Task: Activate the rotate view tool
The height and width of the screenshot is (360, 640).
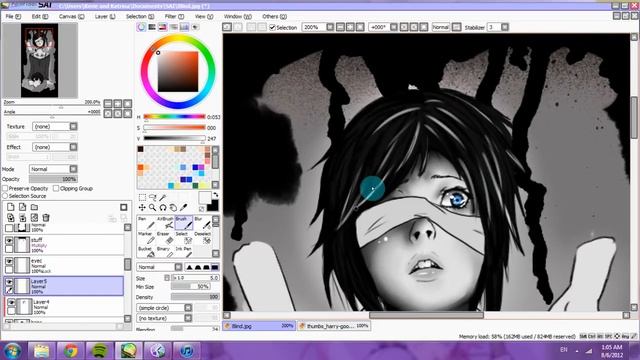Action: 163,208
